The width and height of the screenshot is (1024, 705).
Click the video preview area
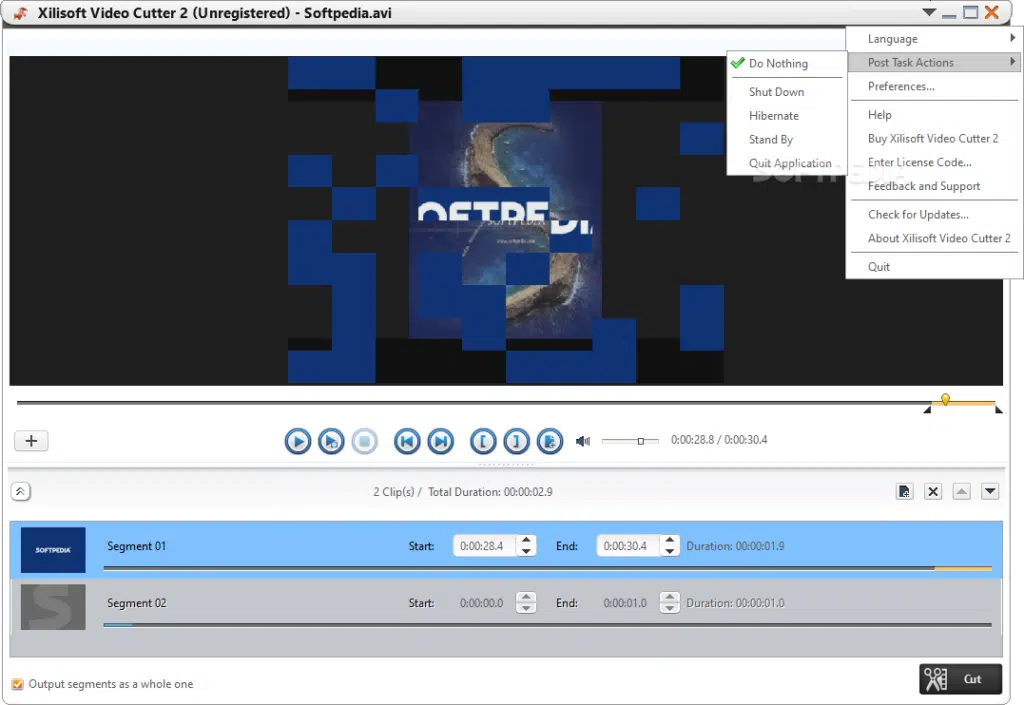(505, 221)
